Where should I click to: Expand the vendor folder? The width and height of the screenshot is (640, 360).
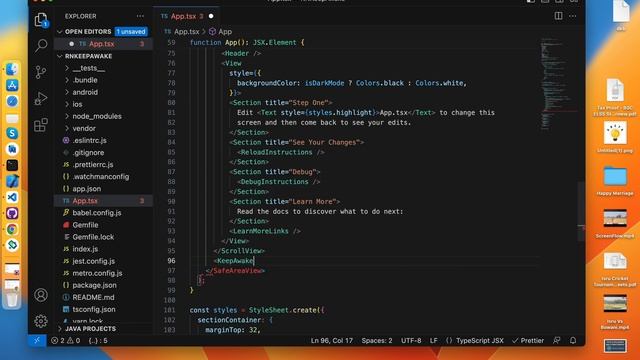tap(84, 128)
